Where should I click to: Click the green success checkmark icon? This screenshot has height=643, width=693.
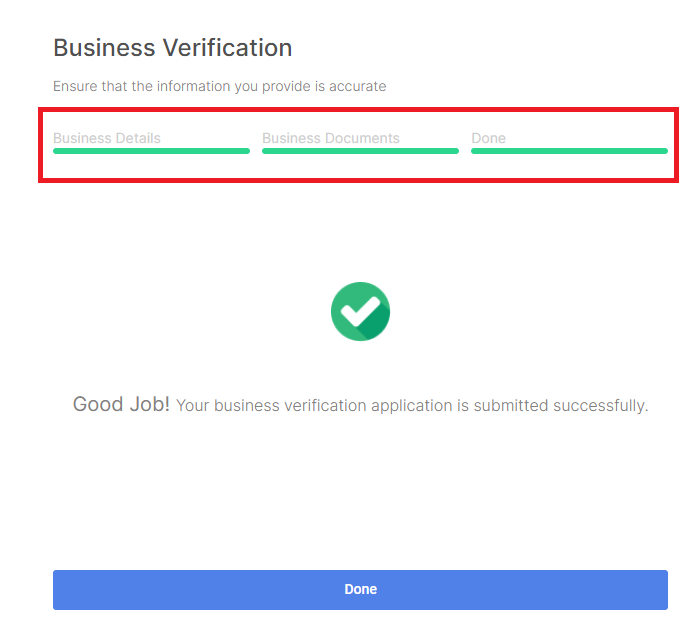coord(360,312)
